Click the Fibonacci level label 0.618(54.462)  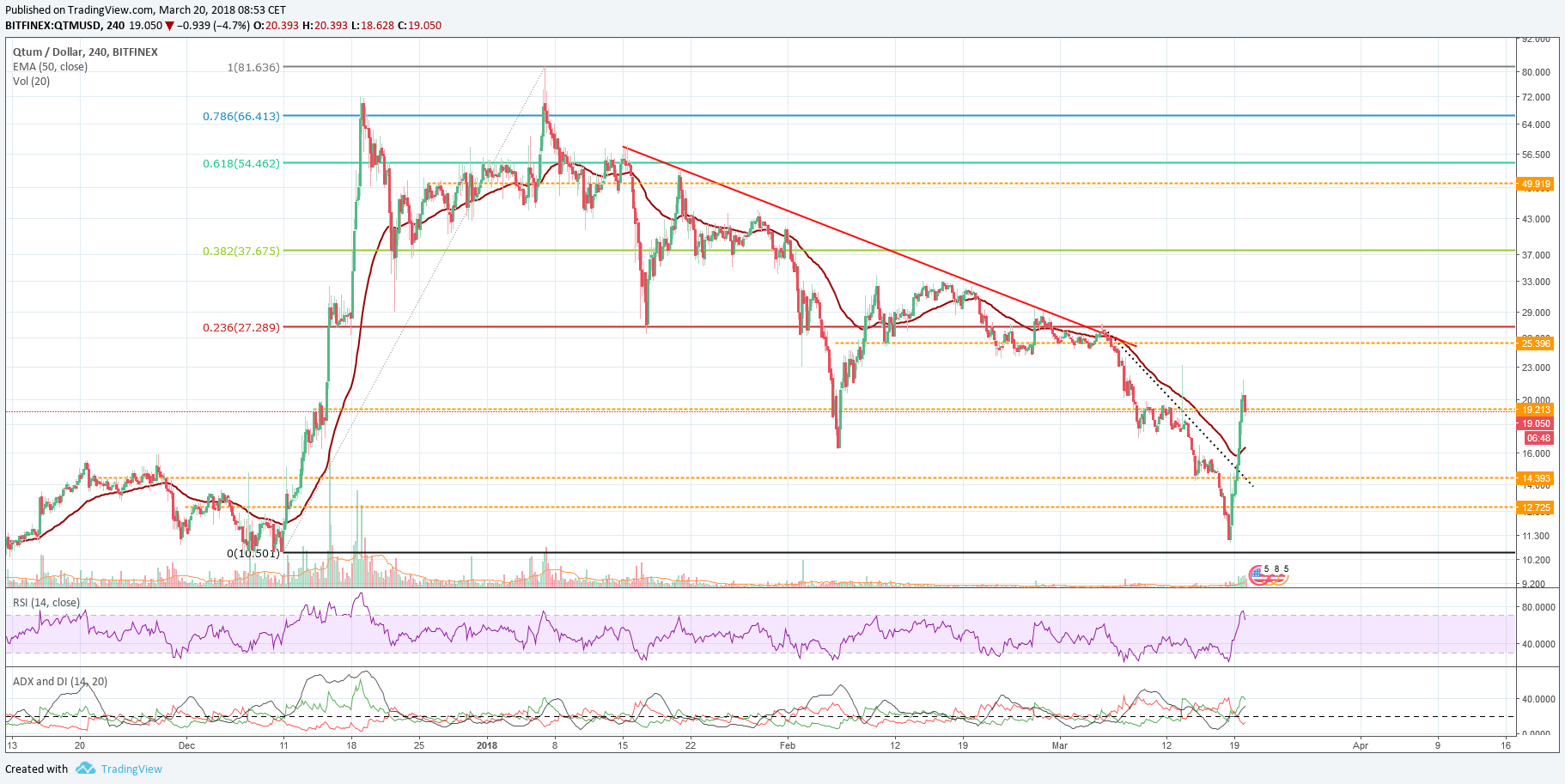241,163
